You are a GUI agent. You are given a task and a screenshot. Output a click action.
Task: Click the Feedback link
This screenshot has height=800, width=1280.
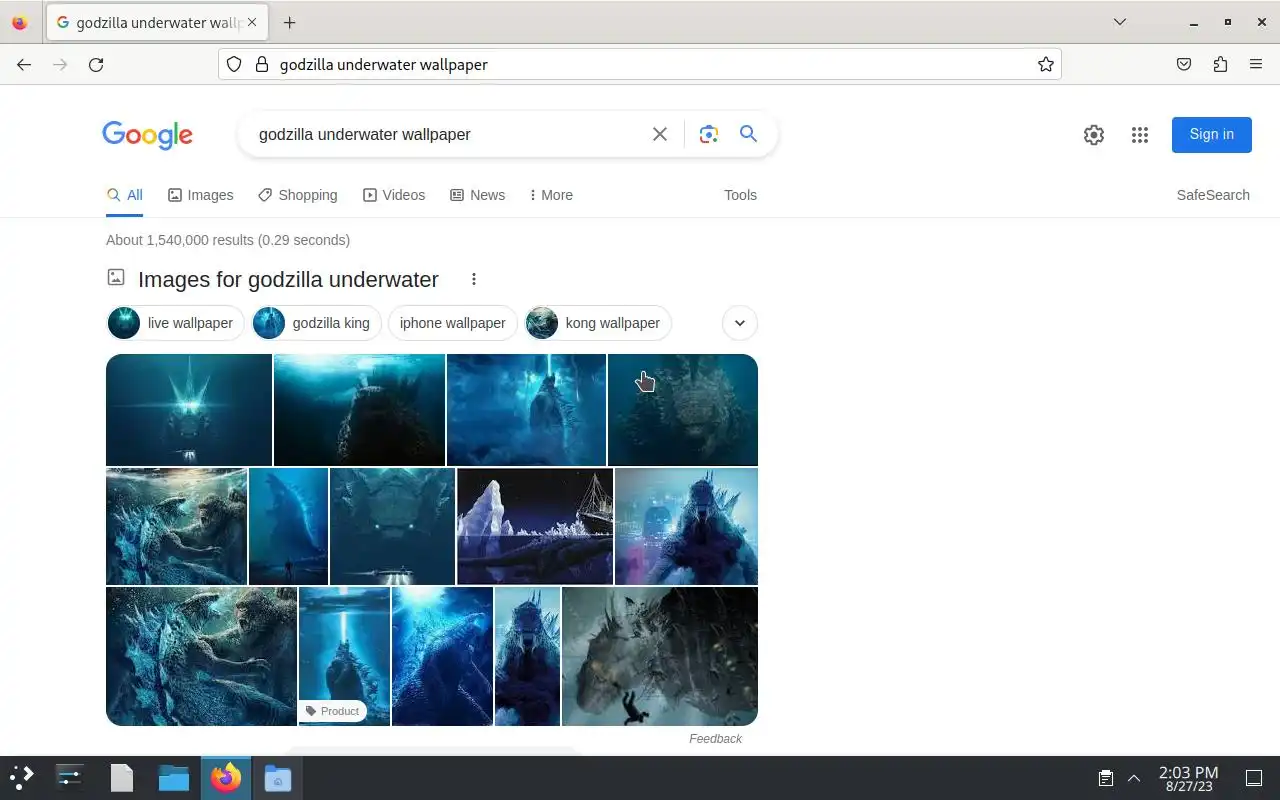click(x=715, y=739)
